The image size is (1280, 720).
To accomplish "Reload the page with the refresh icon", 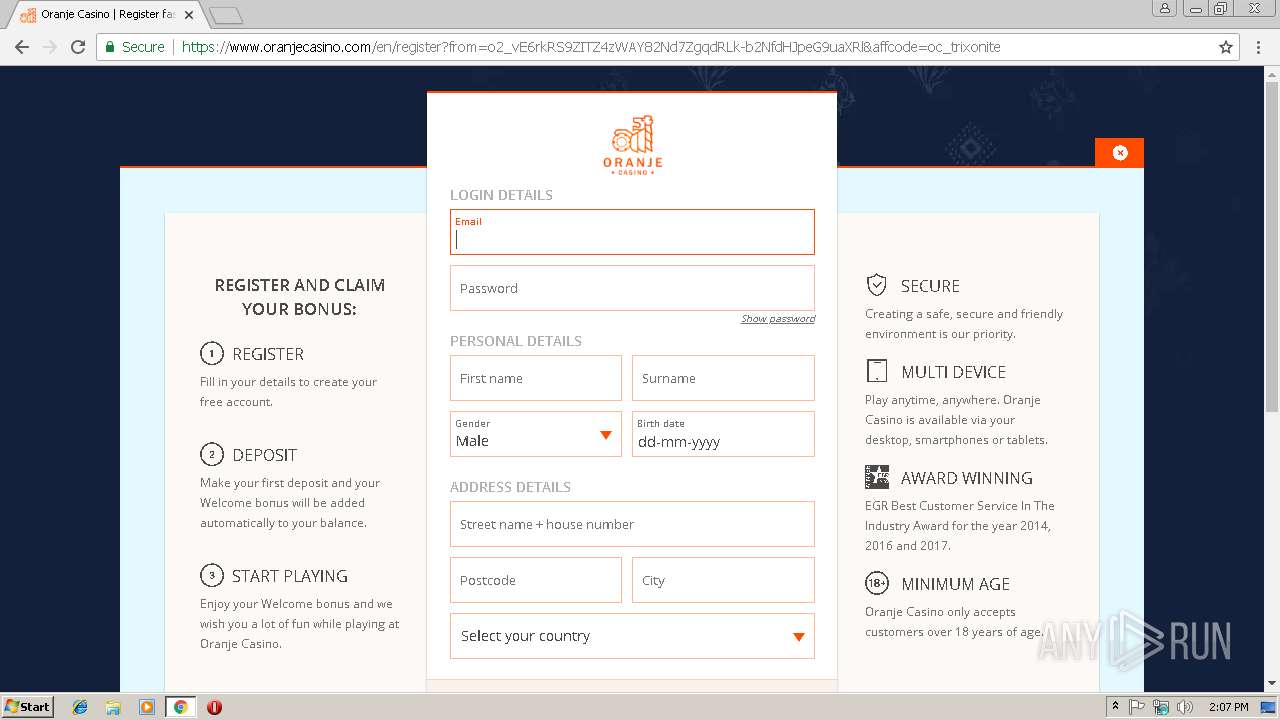I will [78, 47].
